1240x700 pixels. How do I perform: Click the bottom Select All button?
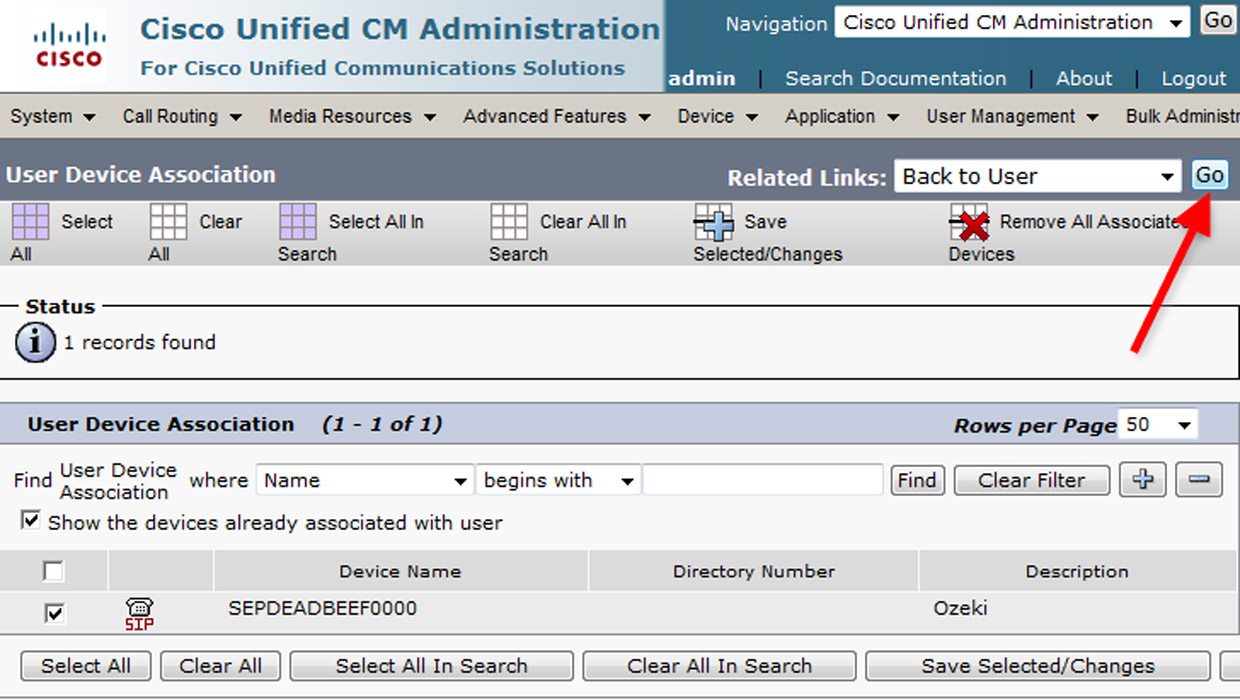click(86, 666)
